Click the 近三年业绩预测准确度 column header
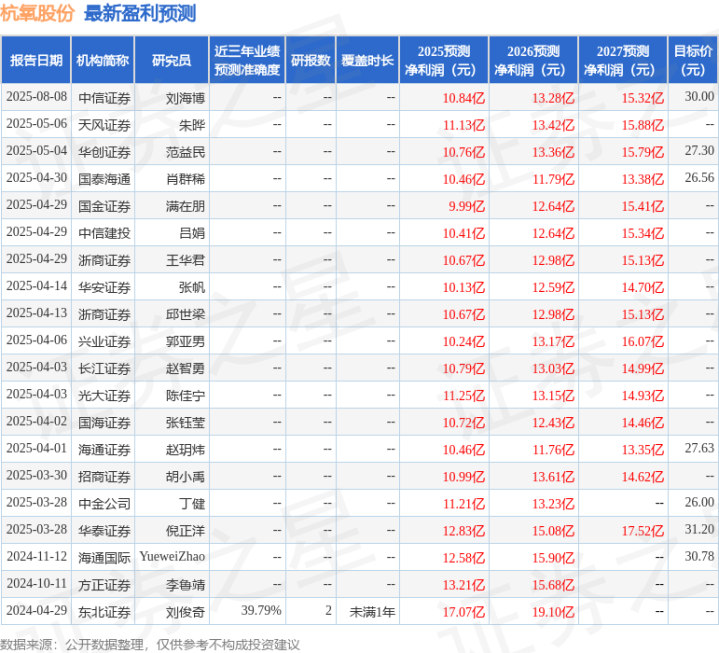This screenshot has height=653, width=719. click(x=247, y=60)
